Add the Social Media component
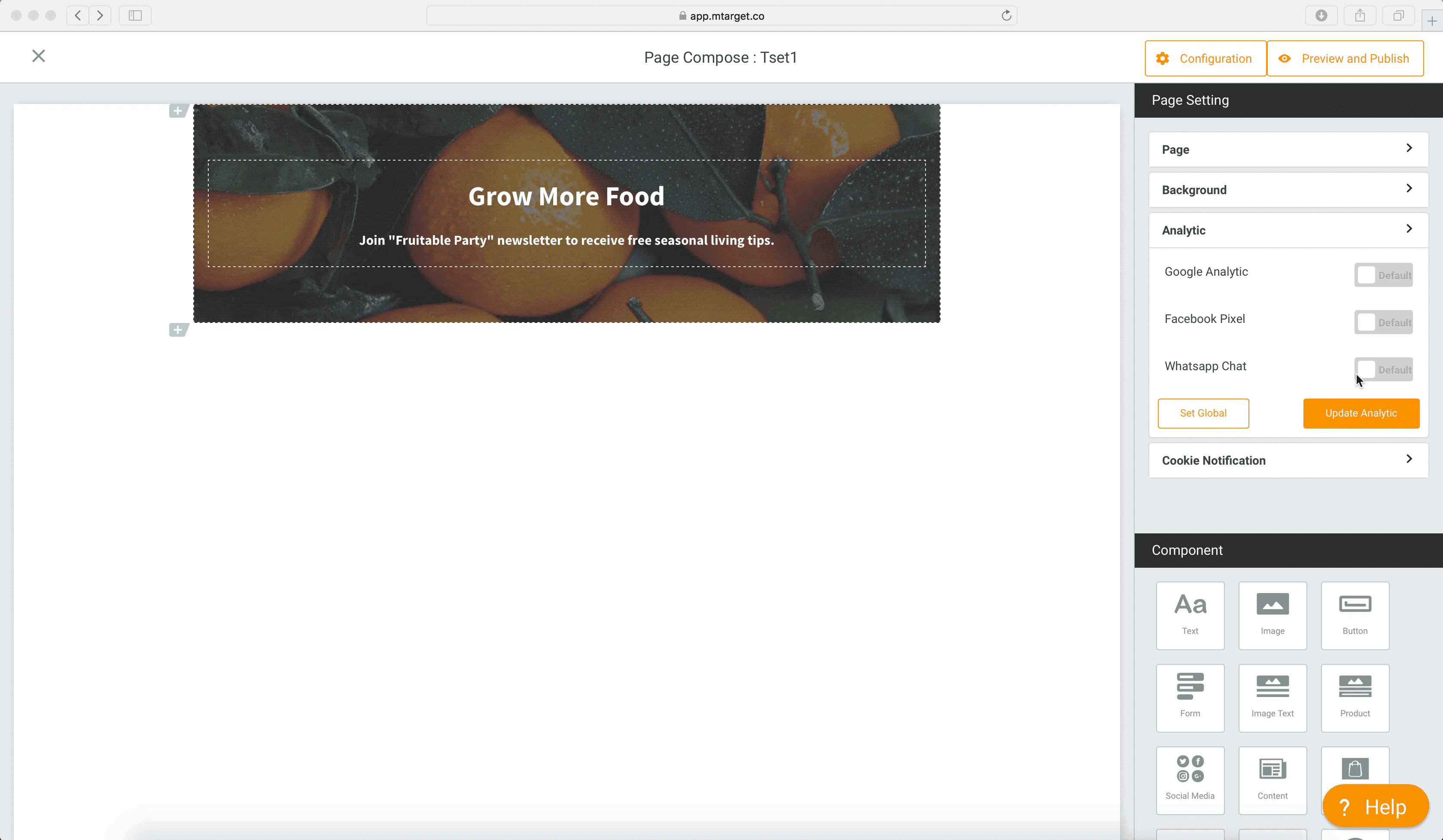This screenshot has width=1443, height=840. pos(1190,780)
